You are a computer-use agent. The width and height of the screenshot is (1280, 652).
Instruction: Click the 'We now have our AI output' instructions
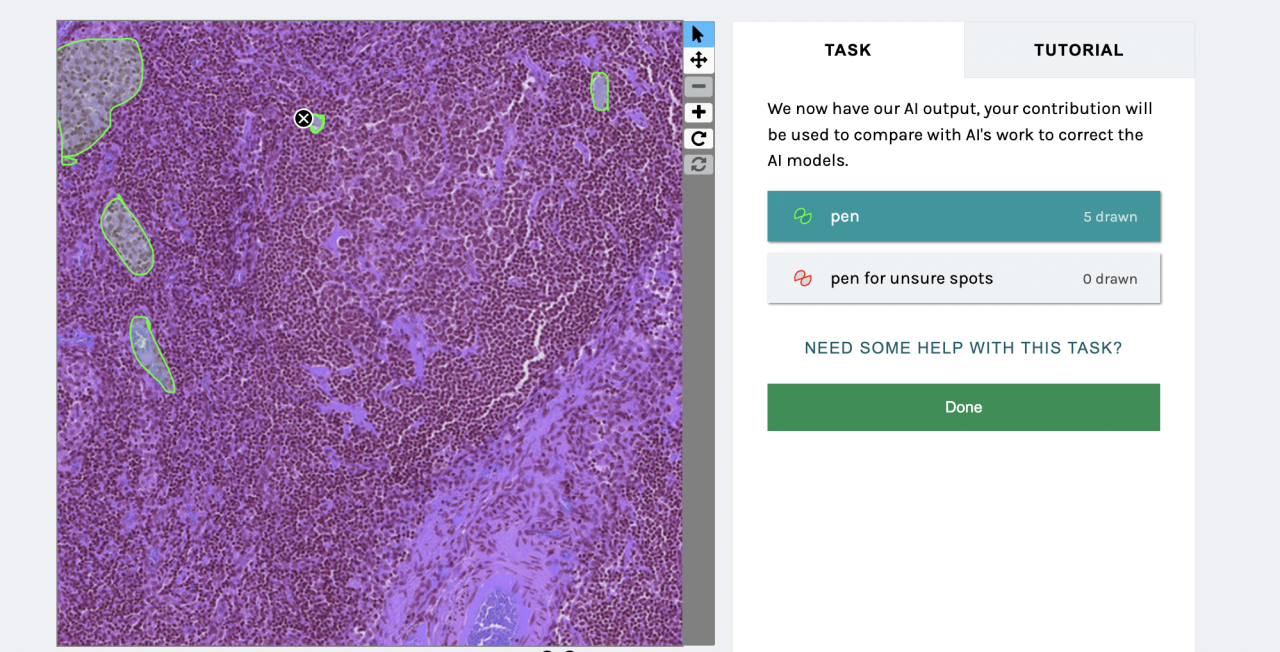(960, 134)
